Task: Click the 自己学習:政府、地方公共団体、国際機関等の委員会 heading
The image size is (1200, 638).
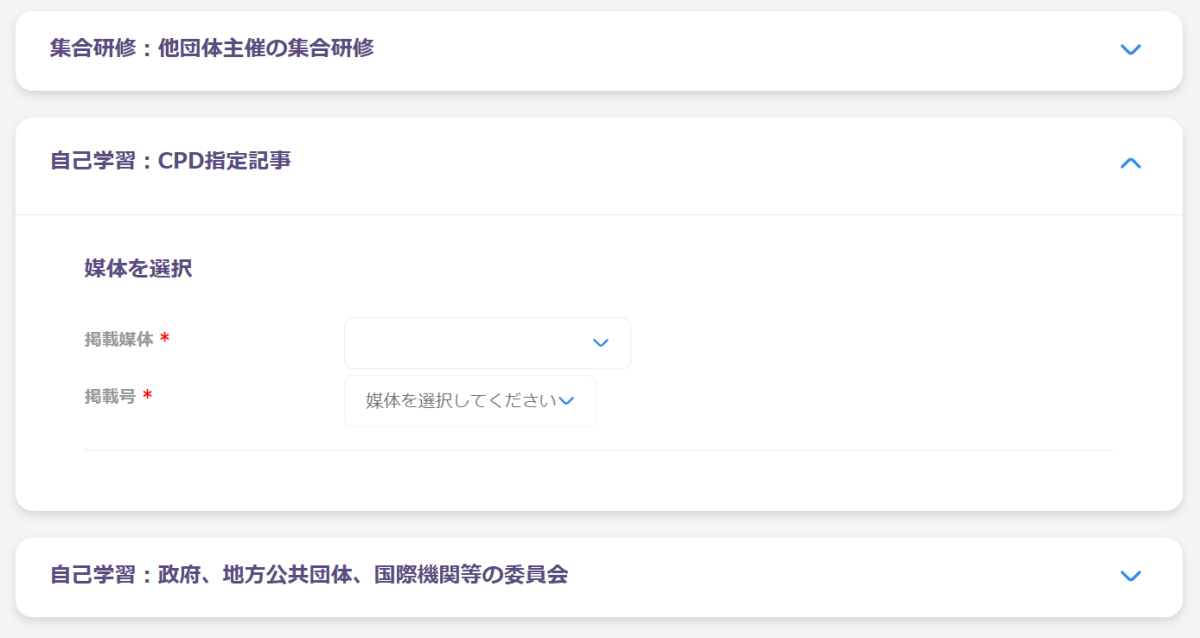Action: pyautogui.click(x=309, y=575)
